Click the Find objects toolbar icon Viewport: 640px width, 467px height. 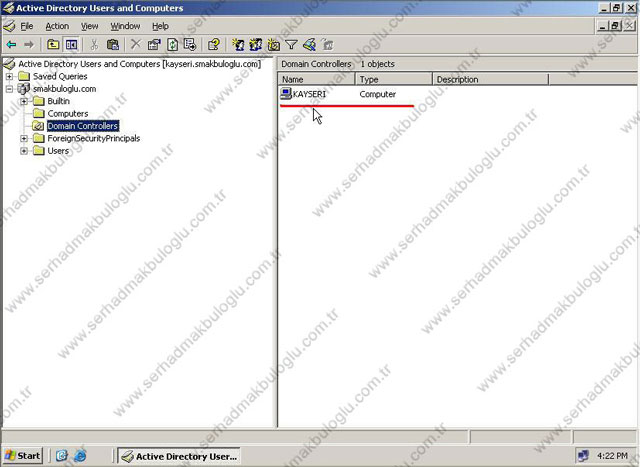[309, 44]
